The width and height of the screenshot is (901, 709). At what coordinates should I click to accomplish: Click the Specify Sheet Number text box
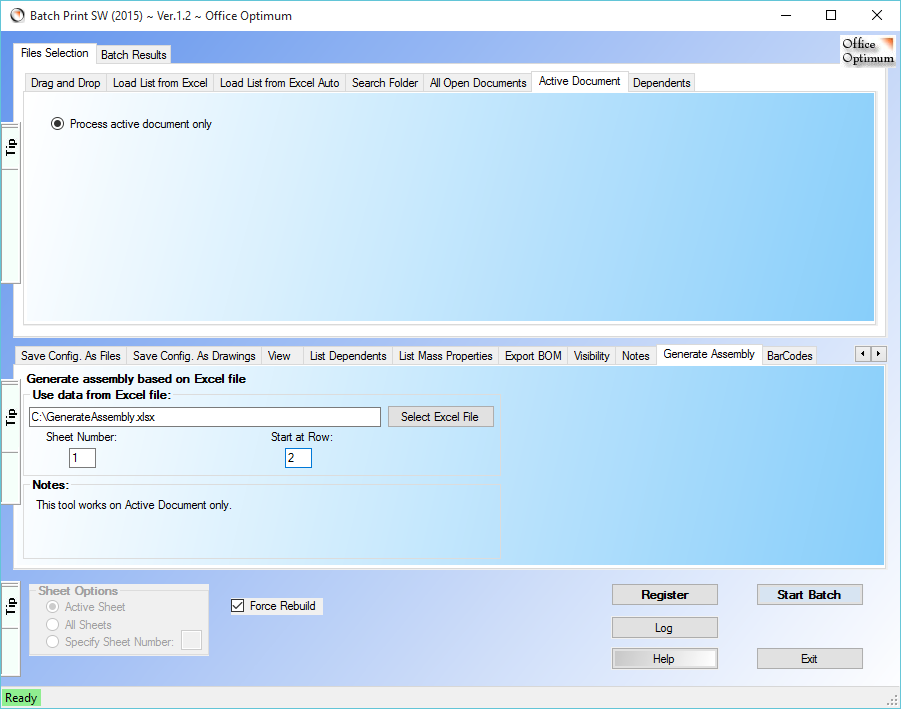(191, 640)
